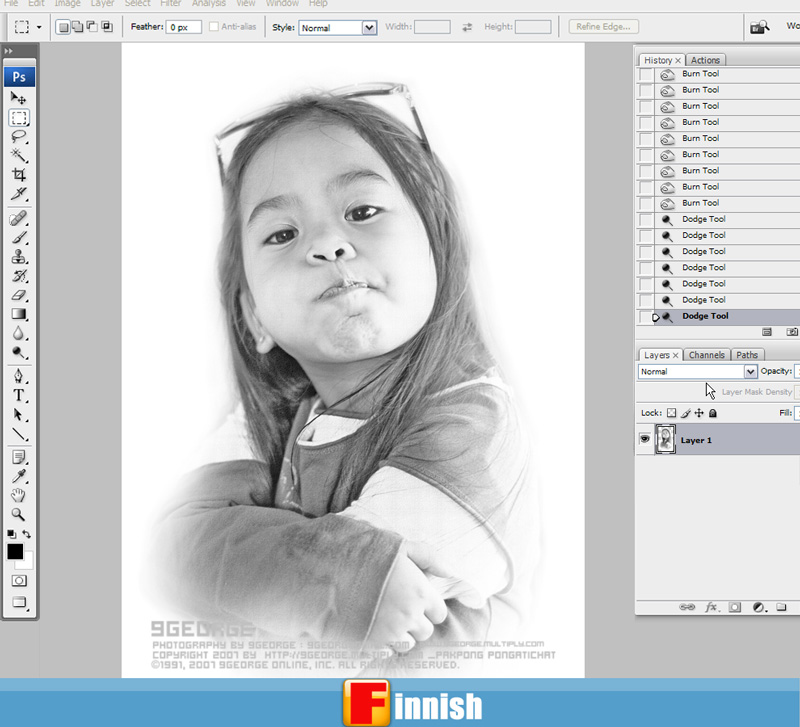Viewport: 800px width, 727px height.
Task: Select the Path Selection tool
Action: pyautogui.click(x=18, y=415)
